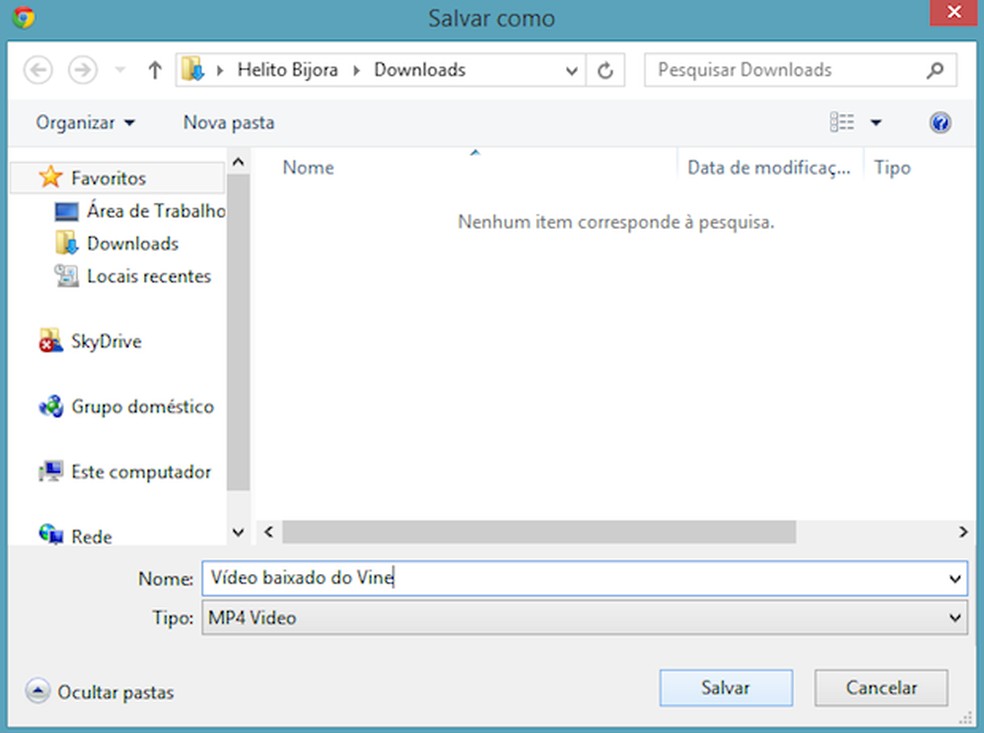Click the Chrome icon in title bar
This screenshot has height=733, width=984.
[23, 18]
